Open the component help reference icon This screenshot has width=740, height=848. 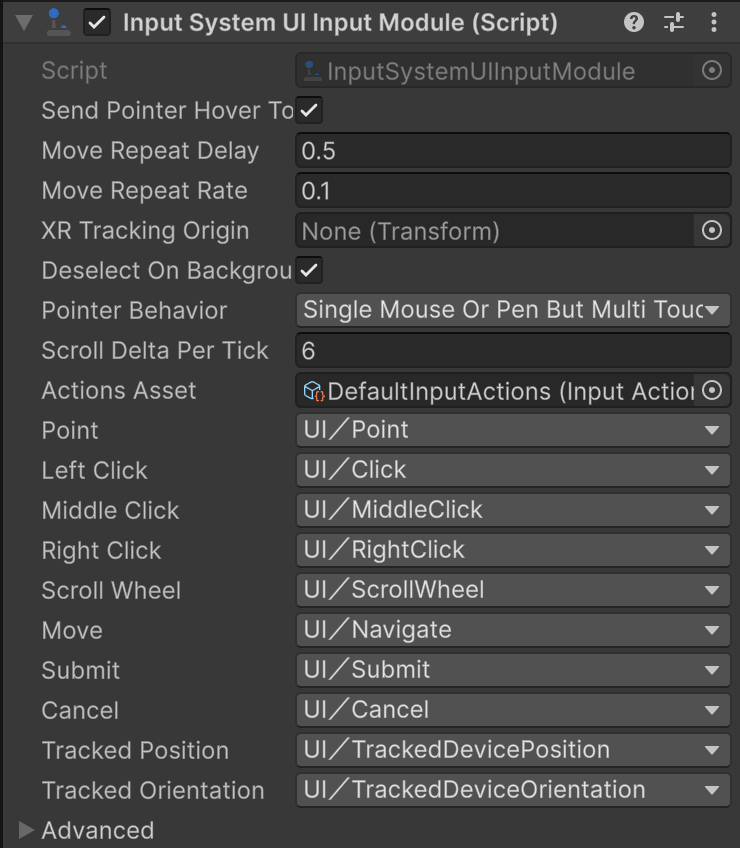634,22
